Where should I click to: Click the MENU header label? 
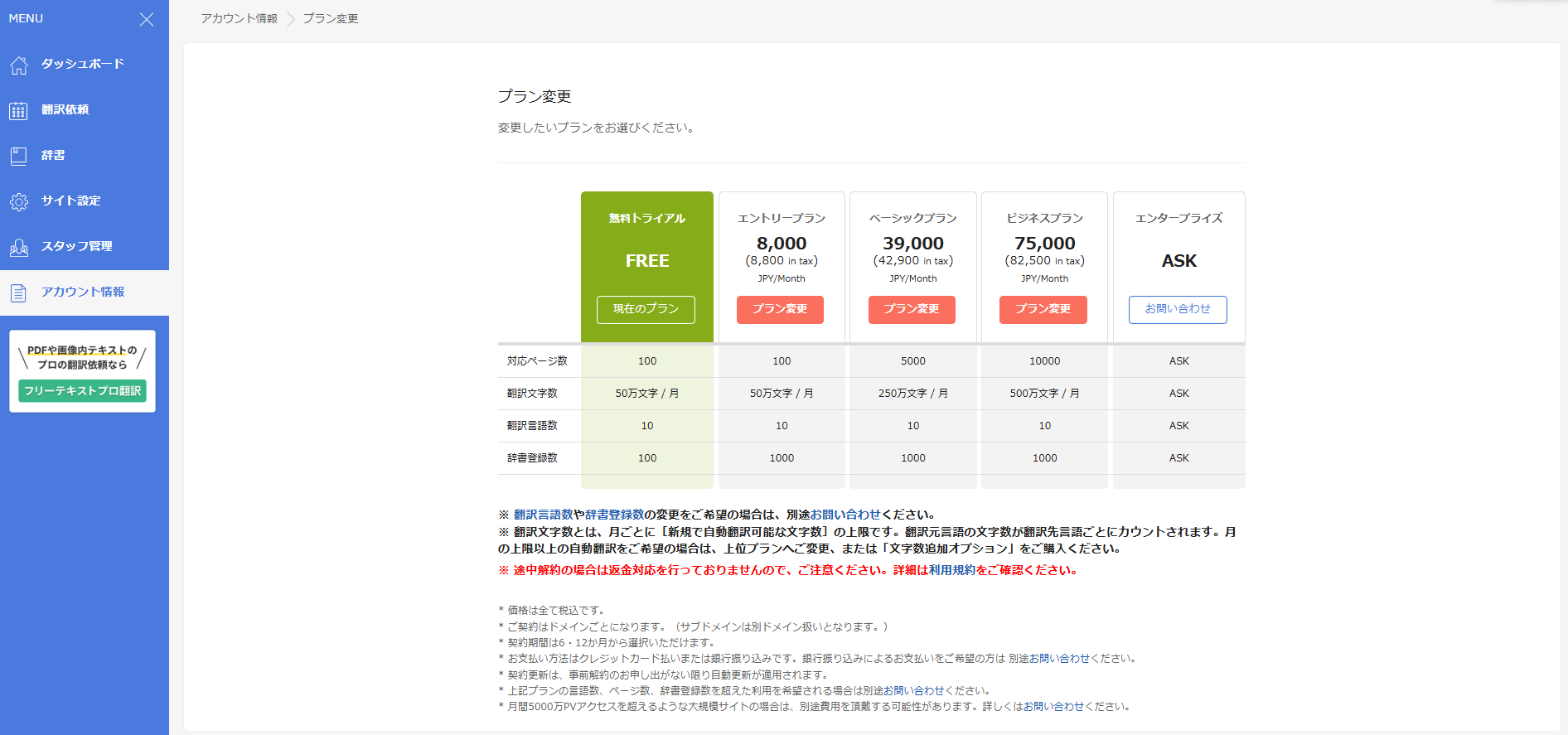[26, 18]
